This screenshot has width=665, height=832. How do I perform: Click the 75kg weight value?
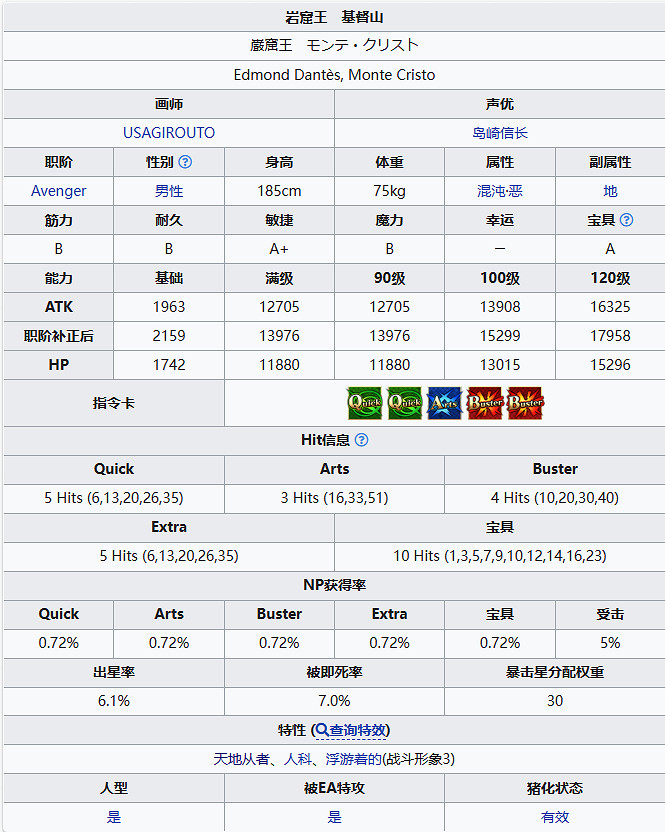point(390,191)
